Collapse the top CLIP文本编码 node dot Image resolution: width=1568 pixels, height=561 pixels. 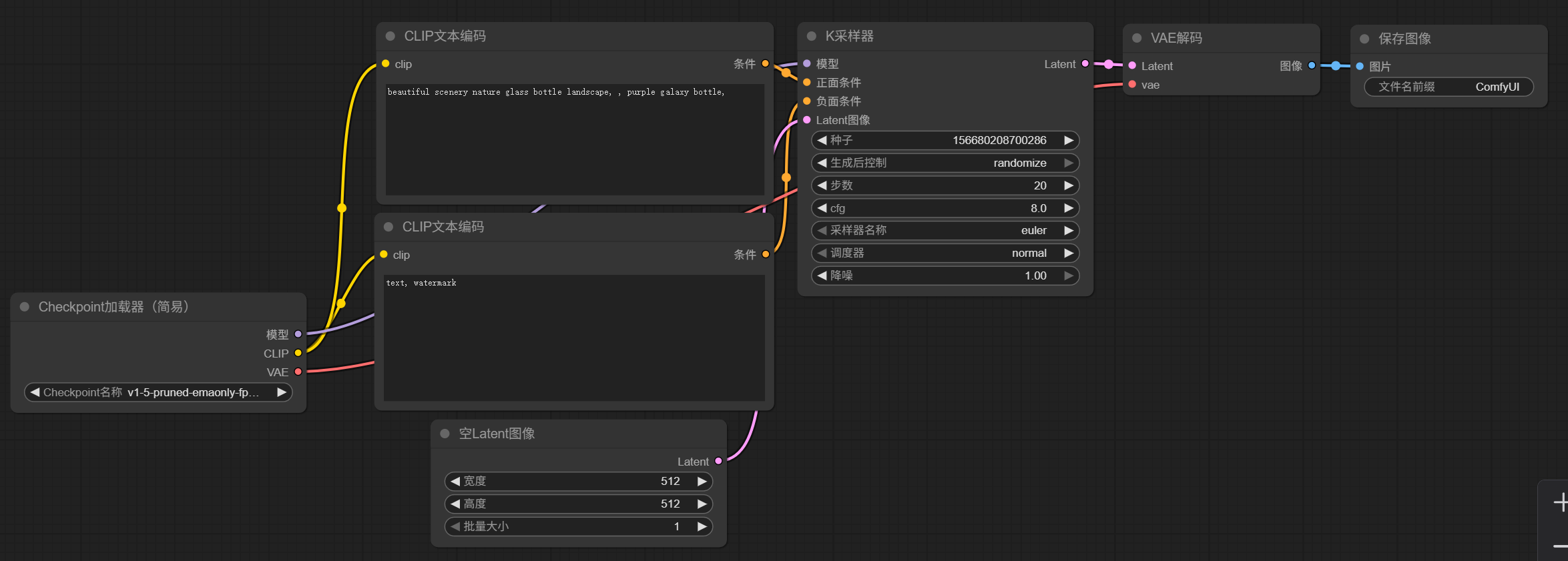pyautogui.click(x=390, y=36)
